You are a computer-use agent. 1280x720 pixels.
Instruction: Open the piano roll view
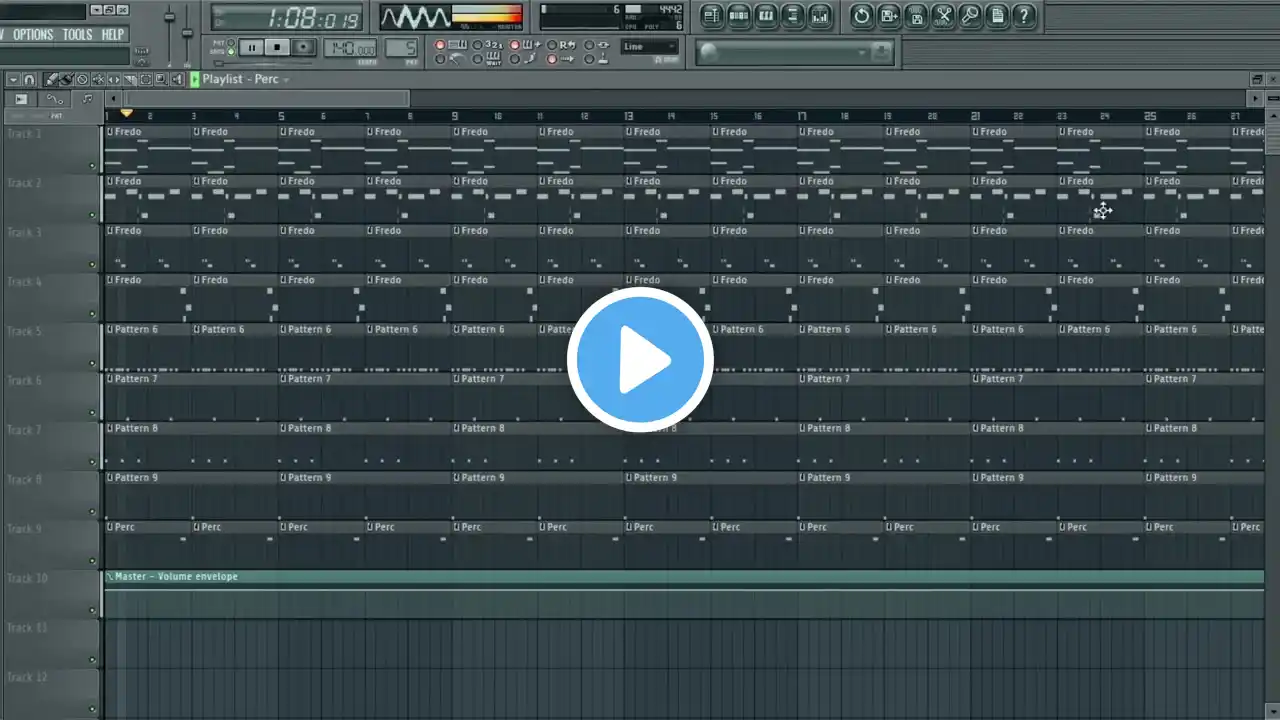pyautogui.click(x=766, y=15)
